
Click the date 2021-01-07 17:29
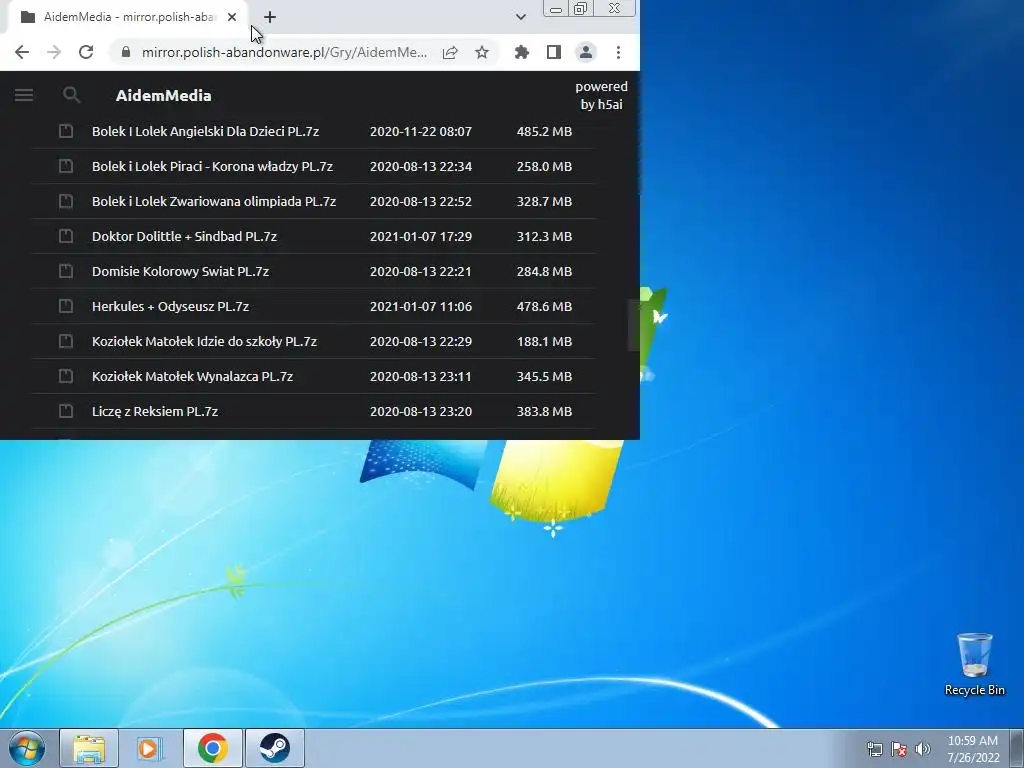[421, 236]
